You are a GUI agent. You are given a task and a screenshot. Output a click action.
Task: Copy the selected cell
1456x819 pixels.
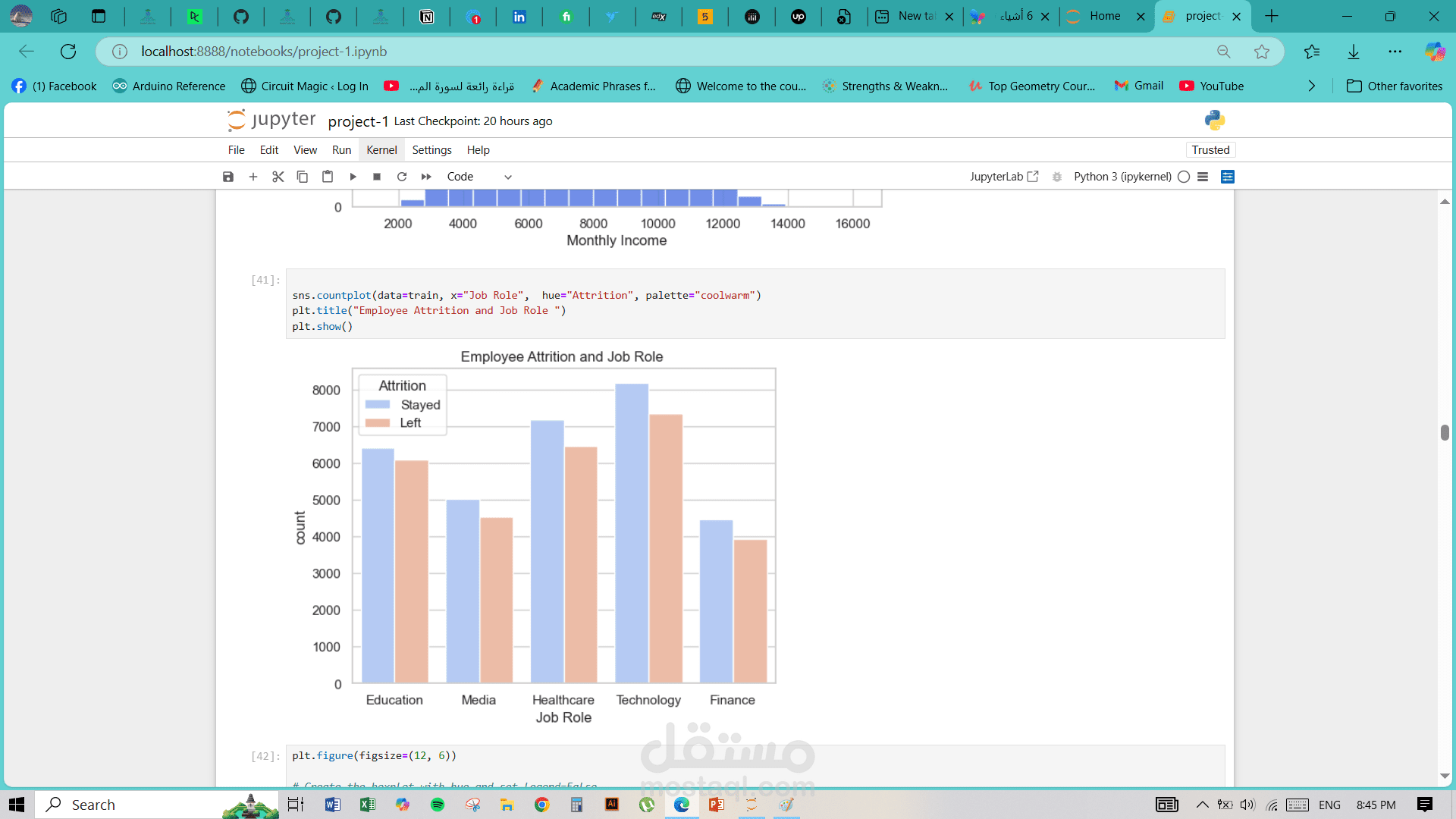[302, 177]
